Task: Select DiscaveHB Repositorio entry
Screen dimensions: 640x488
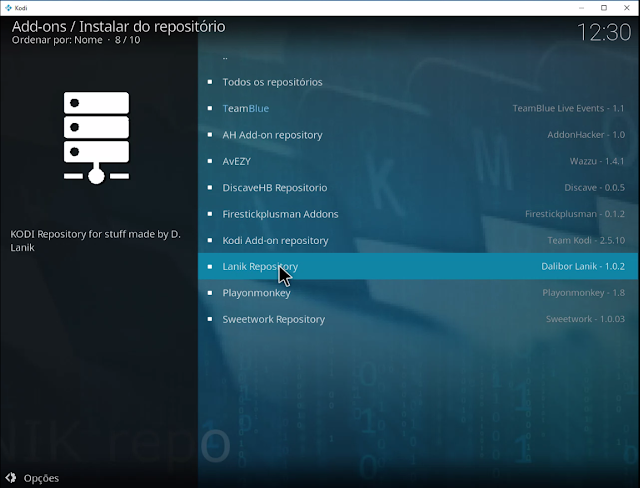Action: pyautogui.click(x=418, y=188)
